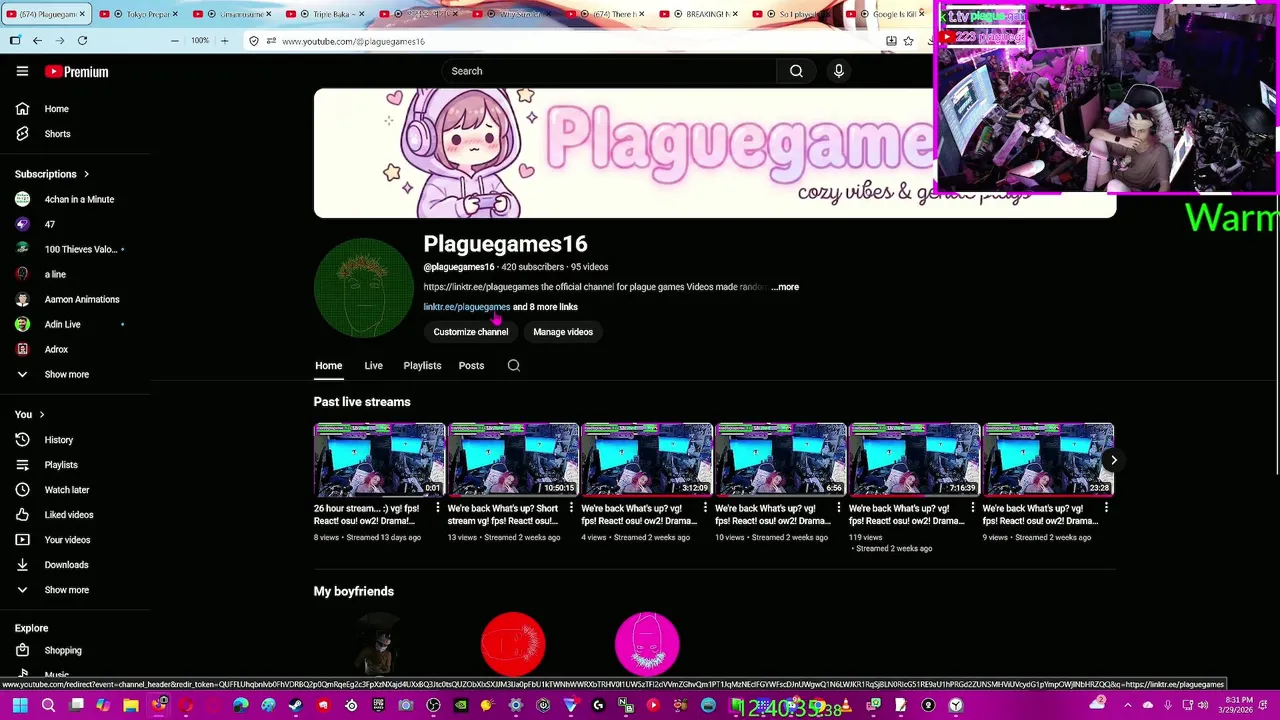Open the Past live streams heading
The width and height of the screenshot is (1280, 720).
pyautogui.click(x=362, y=402)
